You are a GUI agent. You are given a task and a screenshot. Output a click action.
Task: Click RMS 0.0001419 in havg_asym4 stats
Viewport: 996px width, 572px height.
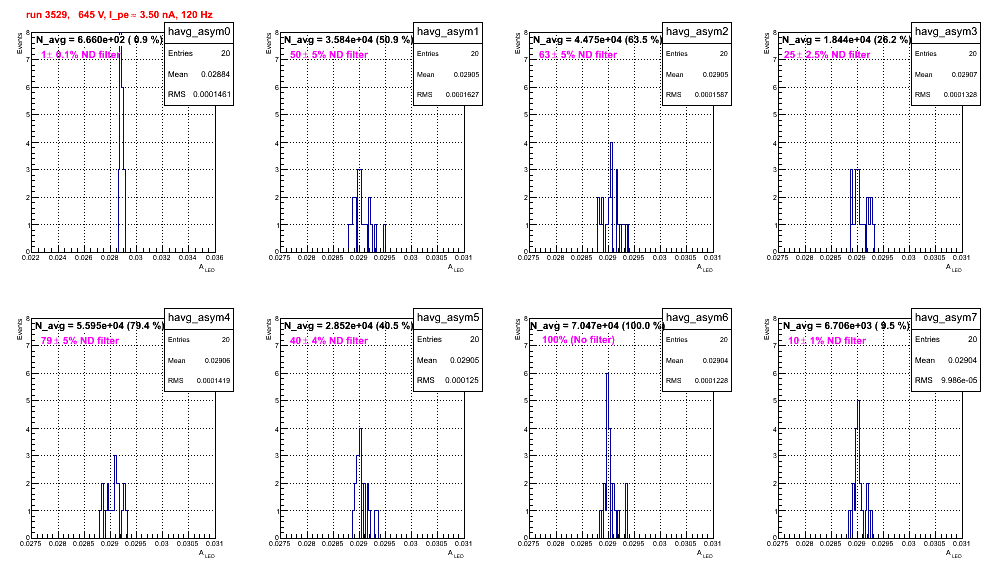pyautogui.click(x=199, y=380)
